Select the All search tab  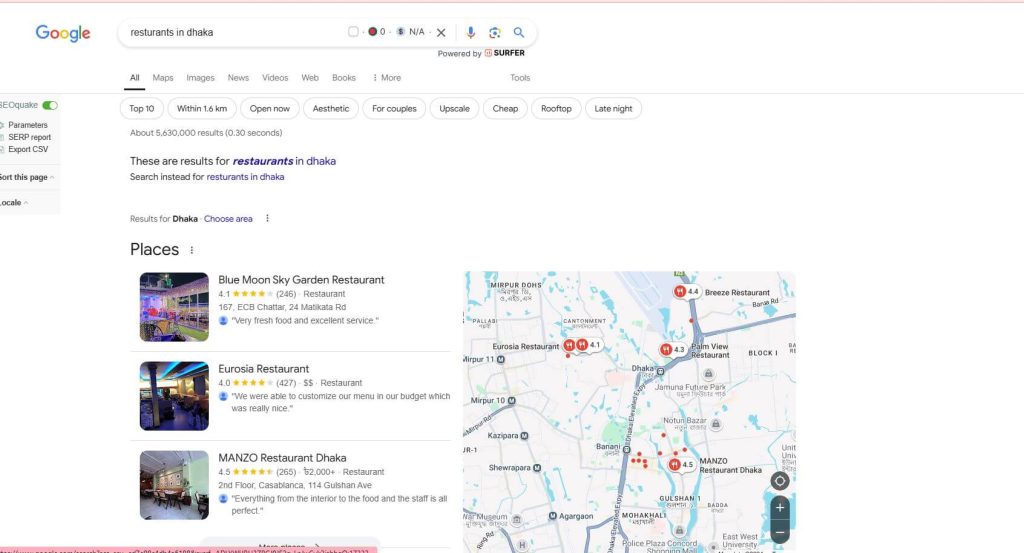tap(135, 78)
